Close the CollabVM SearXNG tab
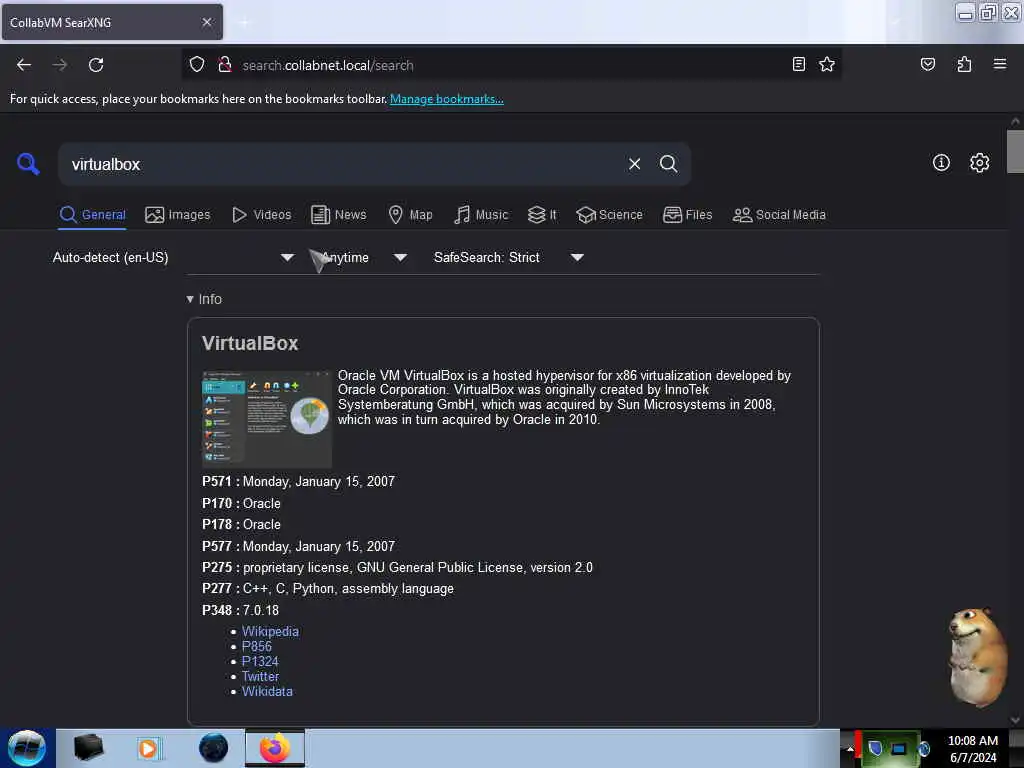The image size is (1024, 768). pos(207,22)
